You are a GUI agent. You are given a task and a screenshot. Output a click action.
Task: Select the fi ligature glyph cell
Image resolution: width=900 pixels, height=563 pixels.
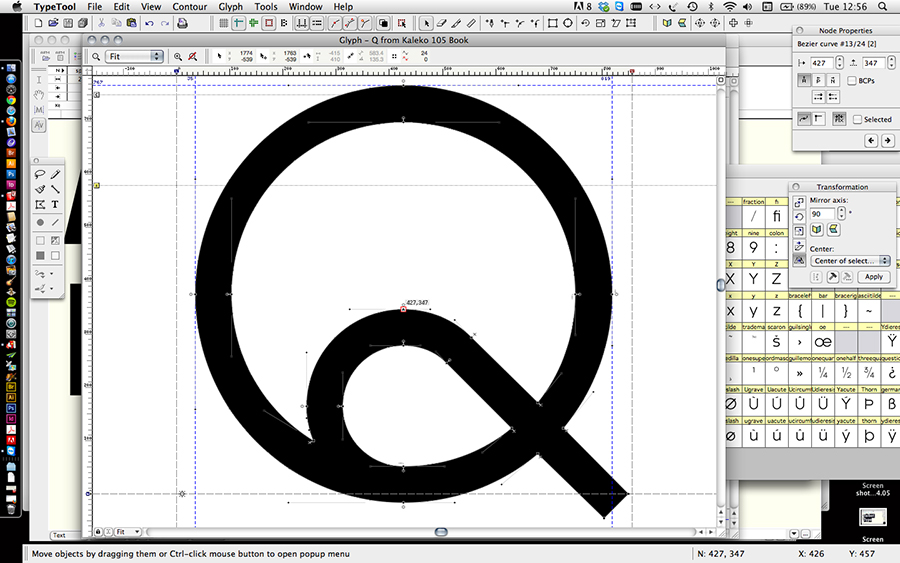[x=777, y=216]
